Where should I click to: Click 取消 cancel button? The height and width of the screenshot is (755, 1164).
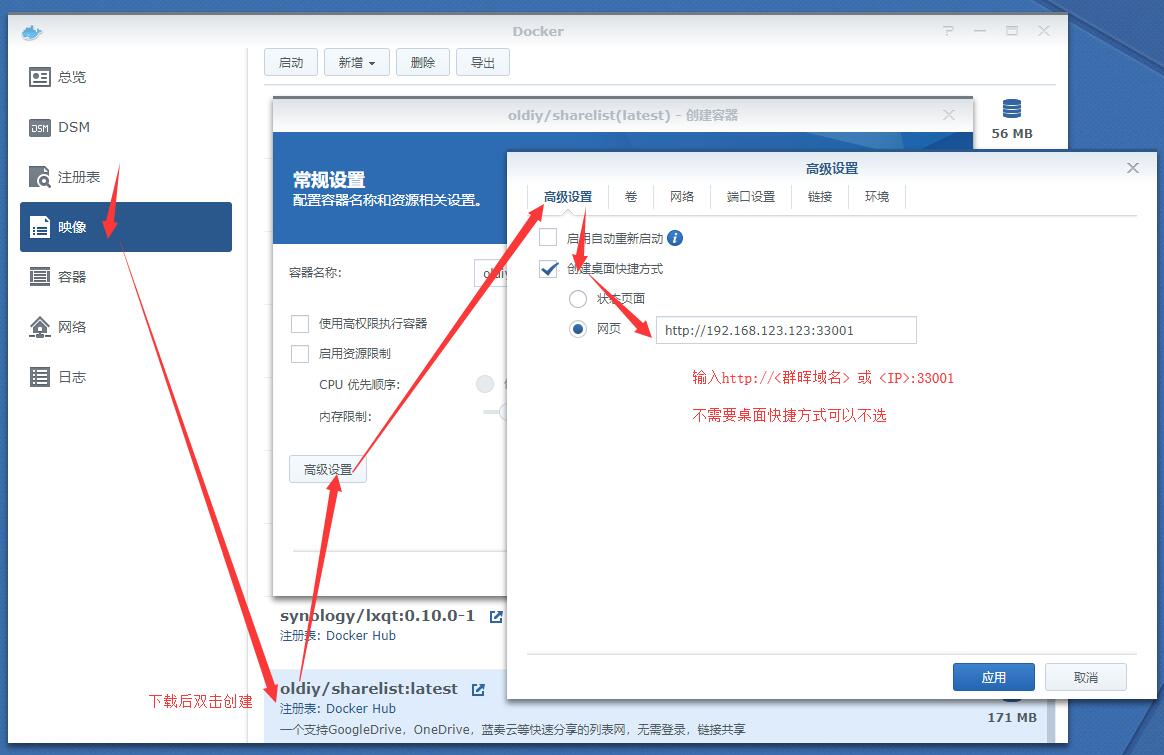[x=1085, y=677]
